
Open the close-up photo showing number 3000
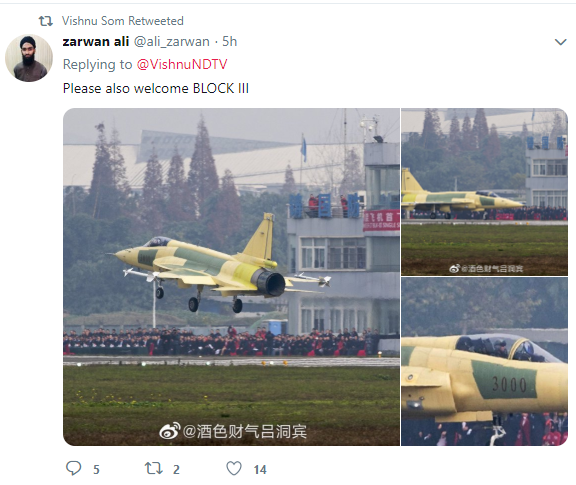484,362
